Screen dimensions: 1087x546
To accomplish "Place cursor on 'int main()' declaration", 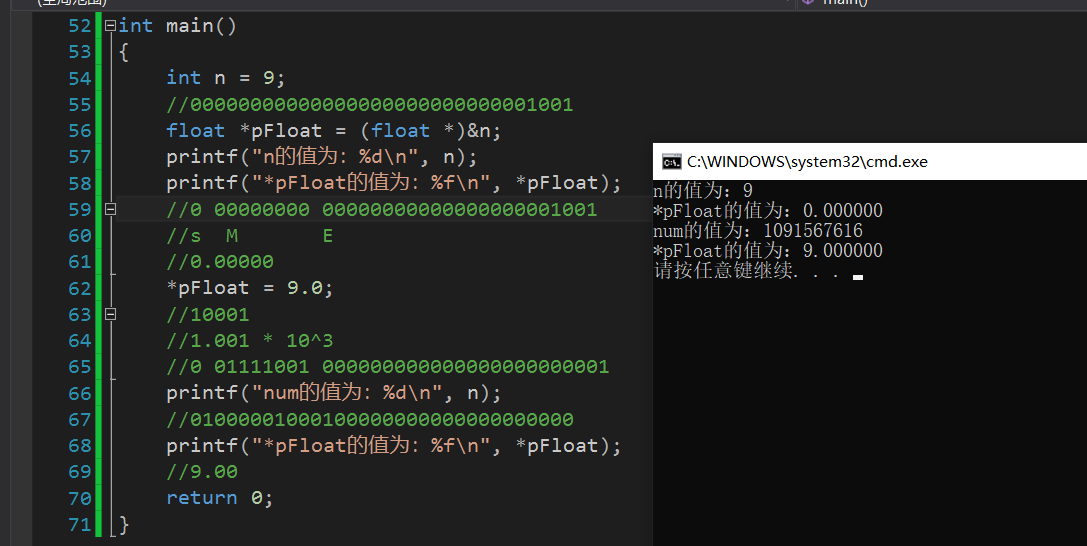I will pos(177,26).
